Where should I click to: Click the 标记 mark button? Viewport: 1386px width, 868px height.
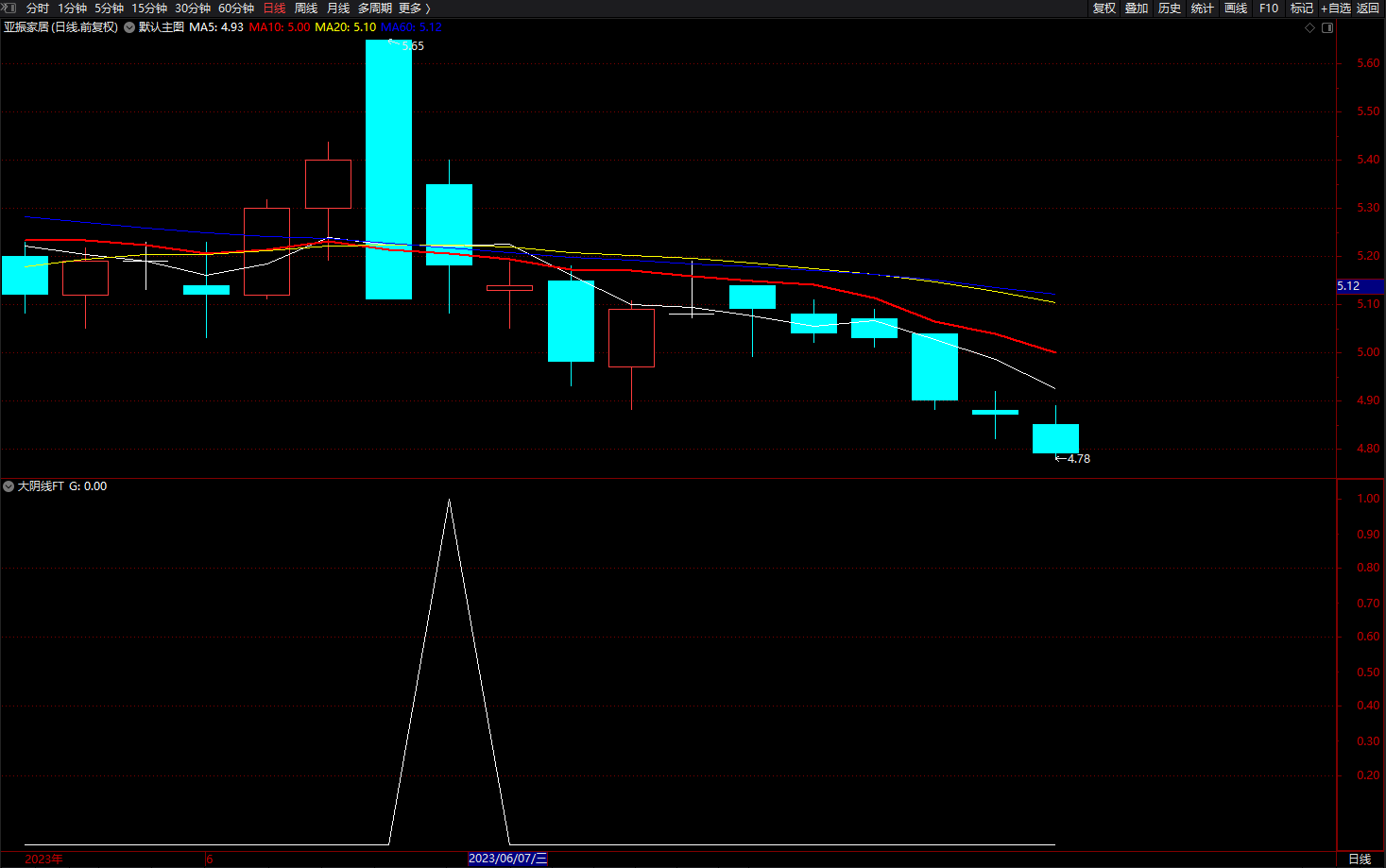pos(1302,9)
